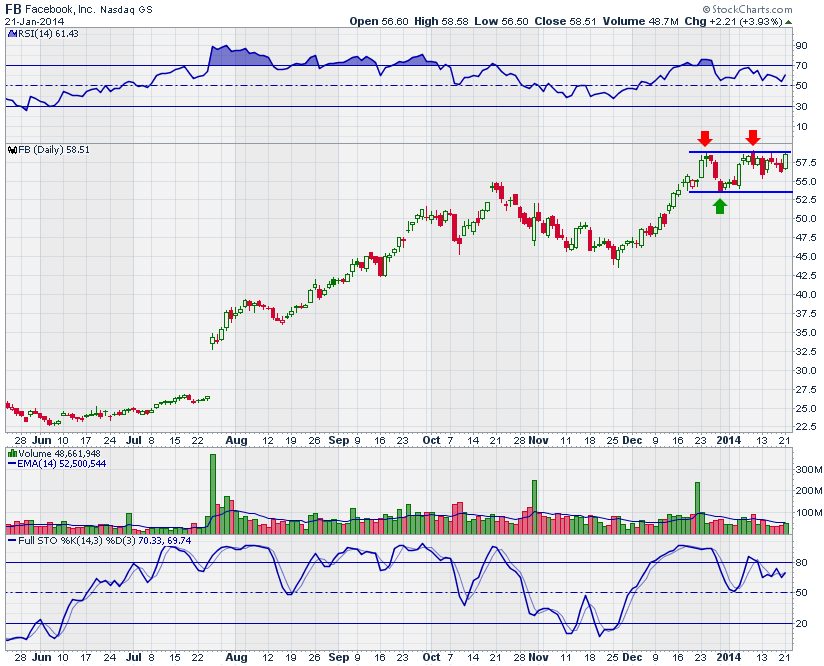Click the blue dash before Full STO
Screen dimensions: 824x666
click(12, 540)
